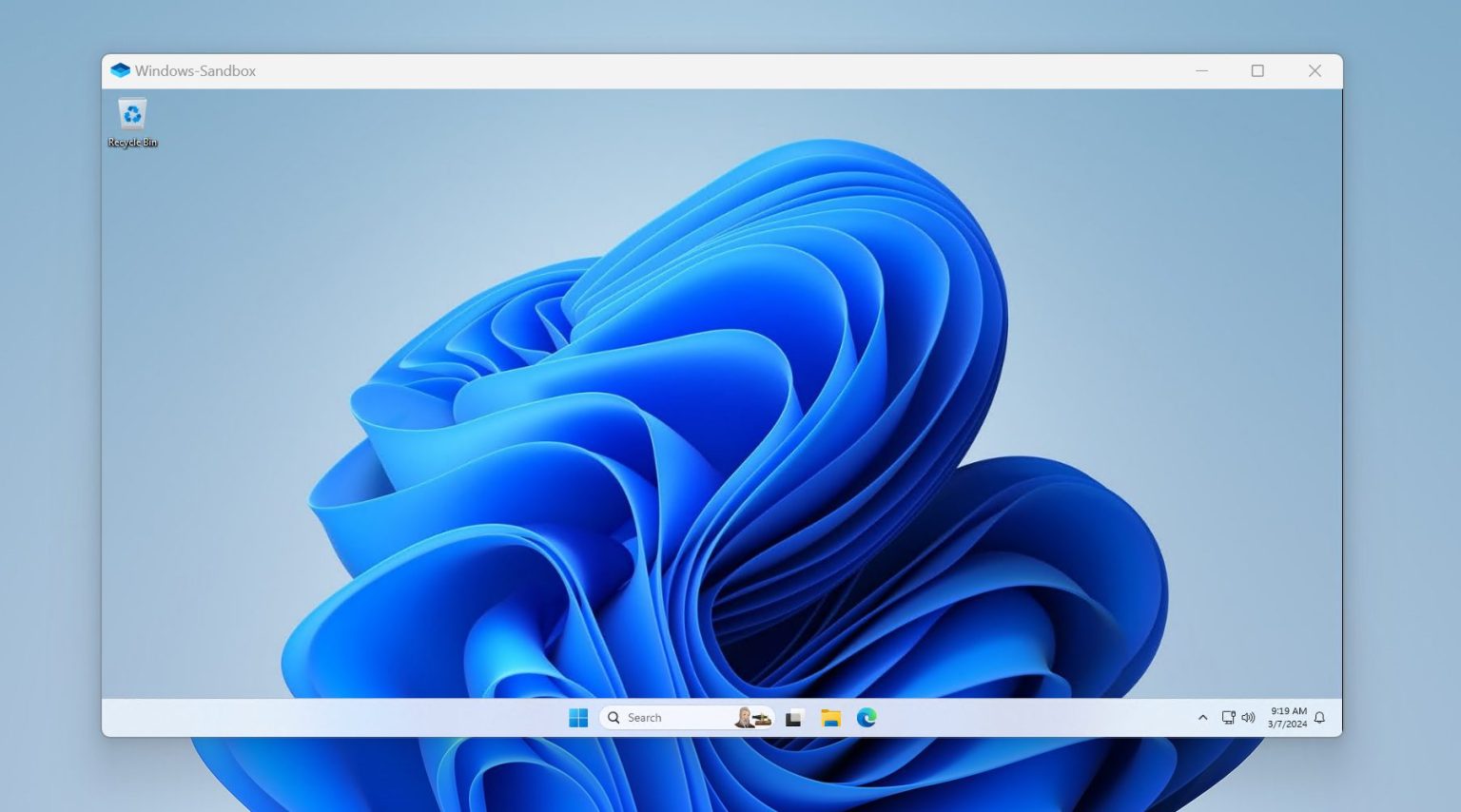Click the date 3/7/2024 in the tray

1286,723
